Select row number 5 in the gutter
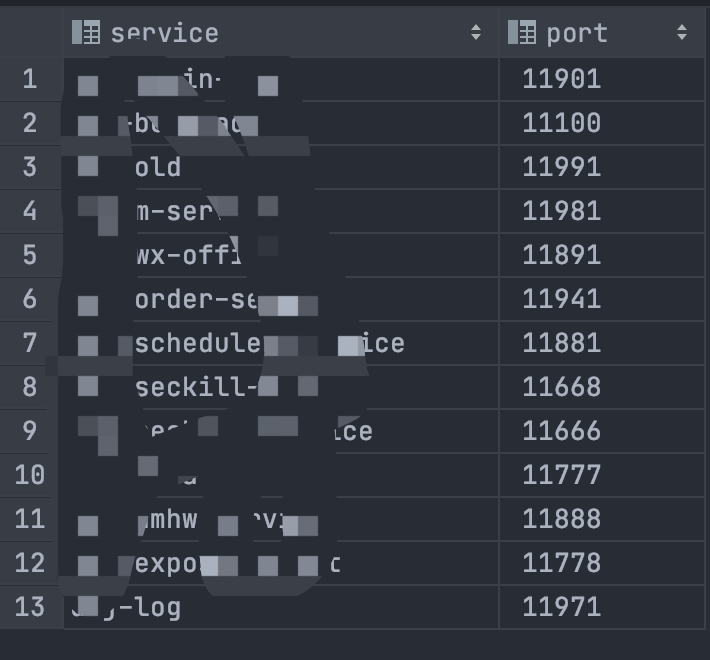The width and height of the screenshot is (710, 660). pyautogui.click(x=29, y=255)
